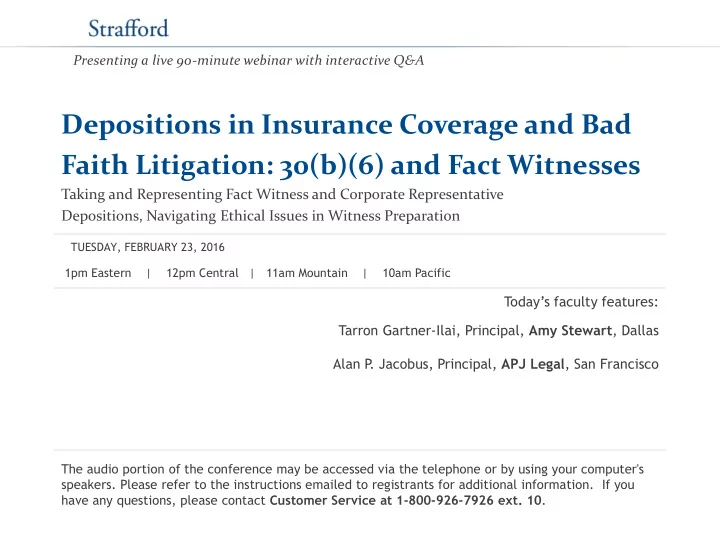Click the name 'Tarron Gartner-Ilai, Principal'
The width and height of the screenshot is (720, 540).
click(429, 331)
